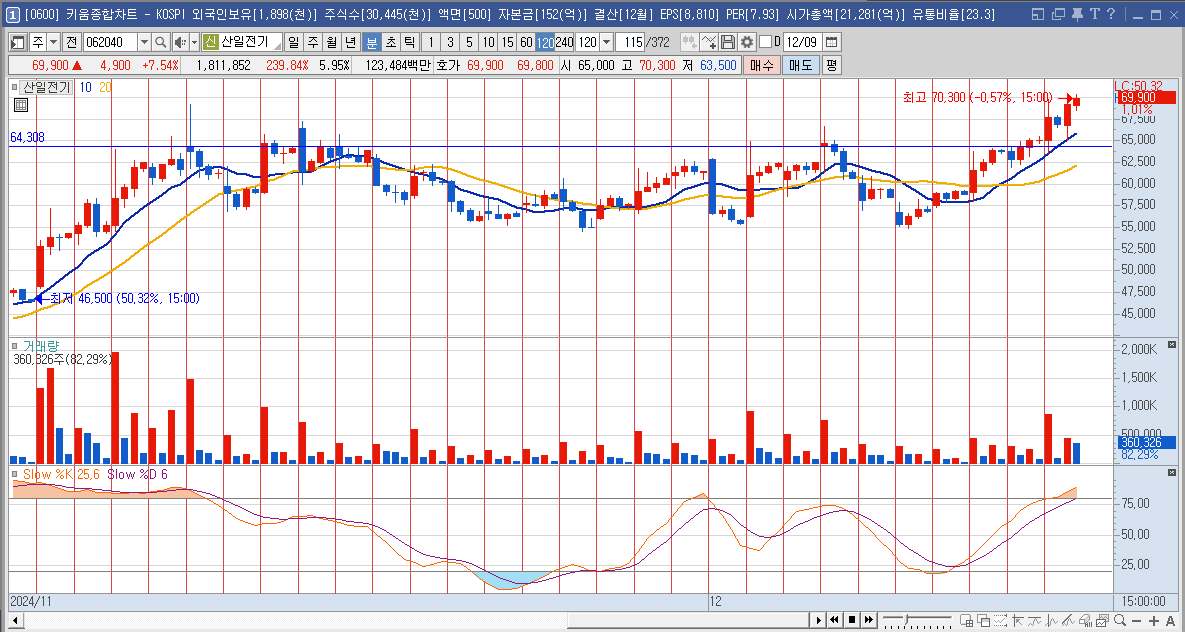This screenshot has width=1185, height=632.
Task: Select the 240 minute interval button
Action: pos(565,42)
